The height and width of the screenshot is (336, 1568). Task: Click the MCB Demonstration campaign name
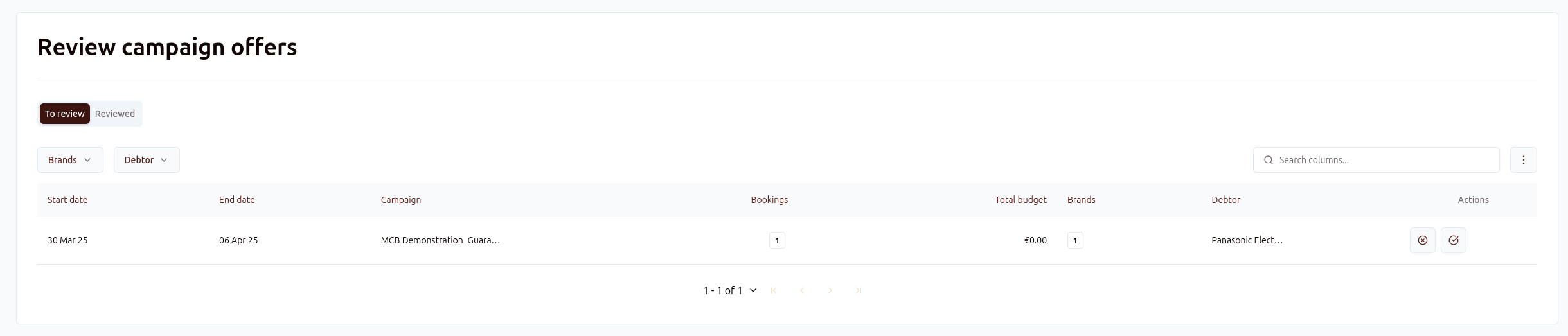[440, 240]
